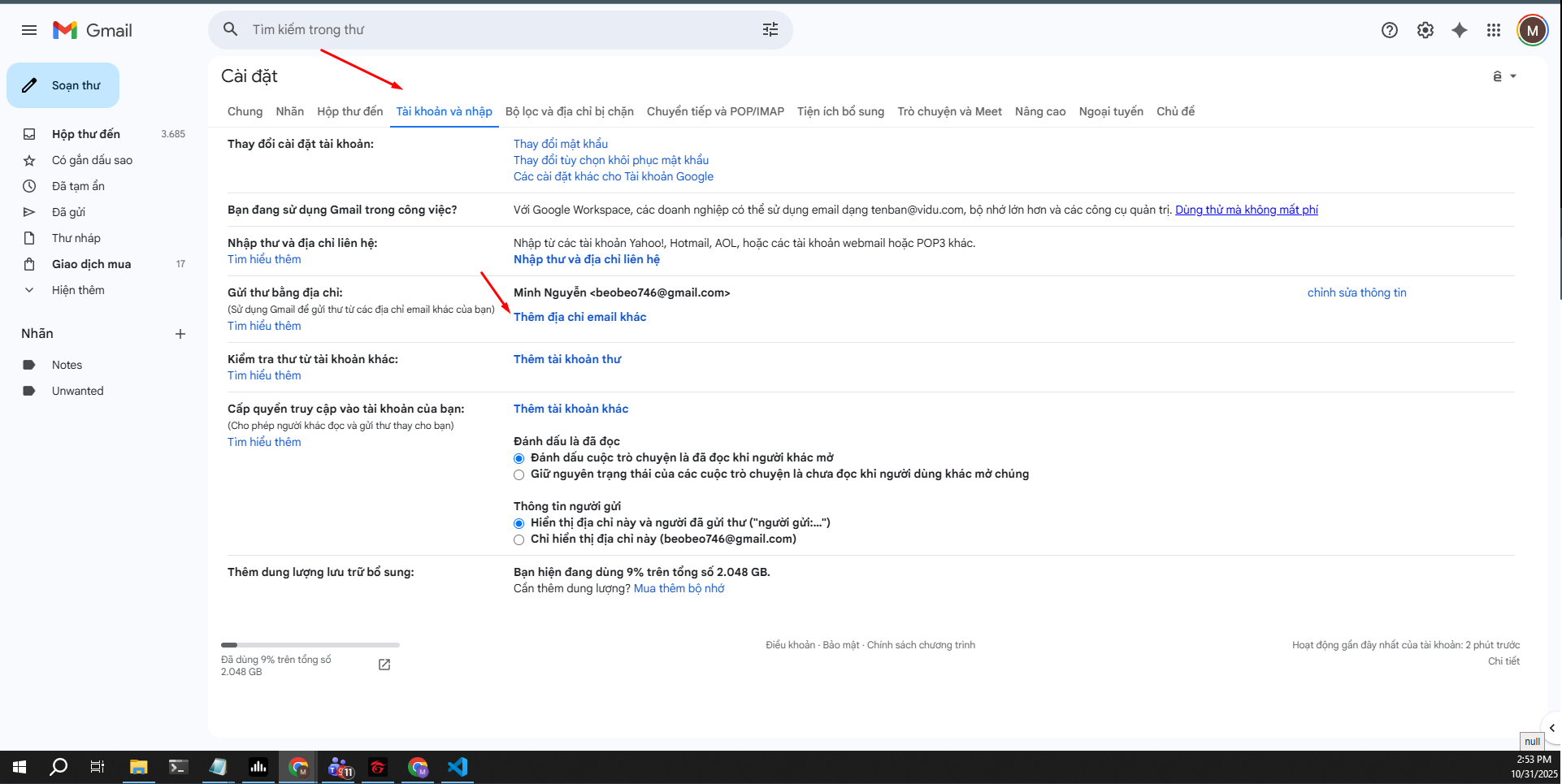Expand the side panel arrow
This screenshot has height=784, width=1562.
(1551, 728)
